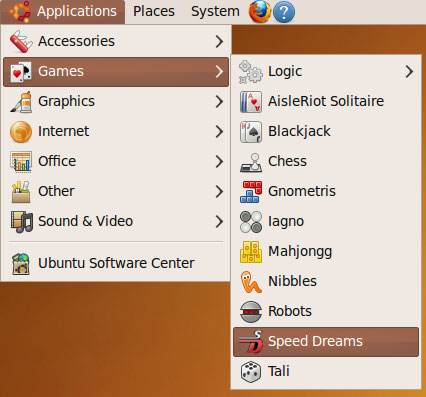Viewport: 426px width, 397px height.
Task: Click the Blackjack spade card icon
Action: point(251,132)
